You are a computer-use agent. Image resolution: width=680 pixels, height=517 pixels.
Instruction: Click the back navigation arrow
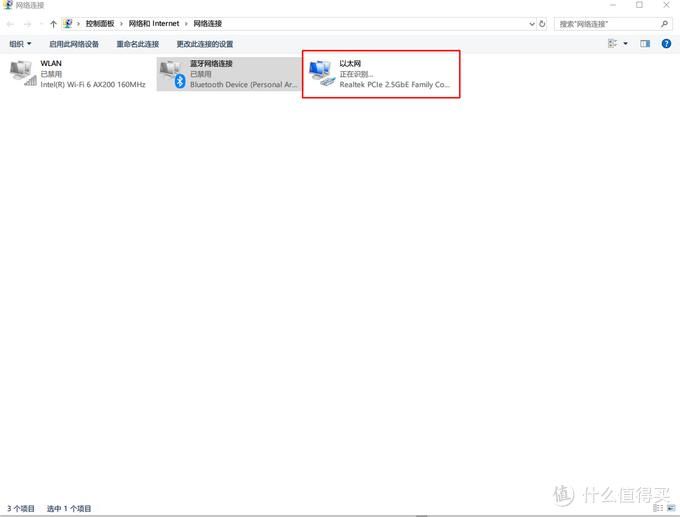coord(10,24)
